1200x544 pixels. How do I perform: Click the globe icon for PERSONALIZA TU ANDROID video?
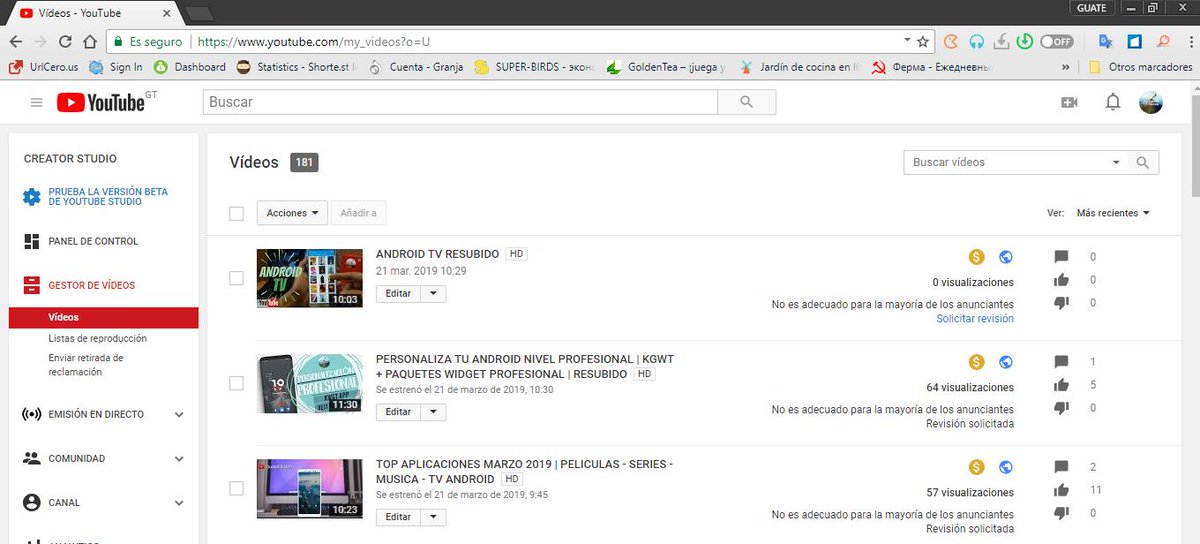(1006, 362)
